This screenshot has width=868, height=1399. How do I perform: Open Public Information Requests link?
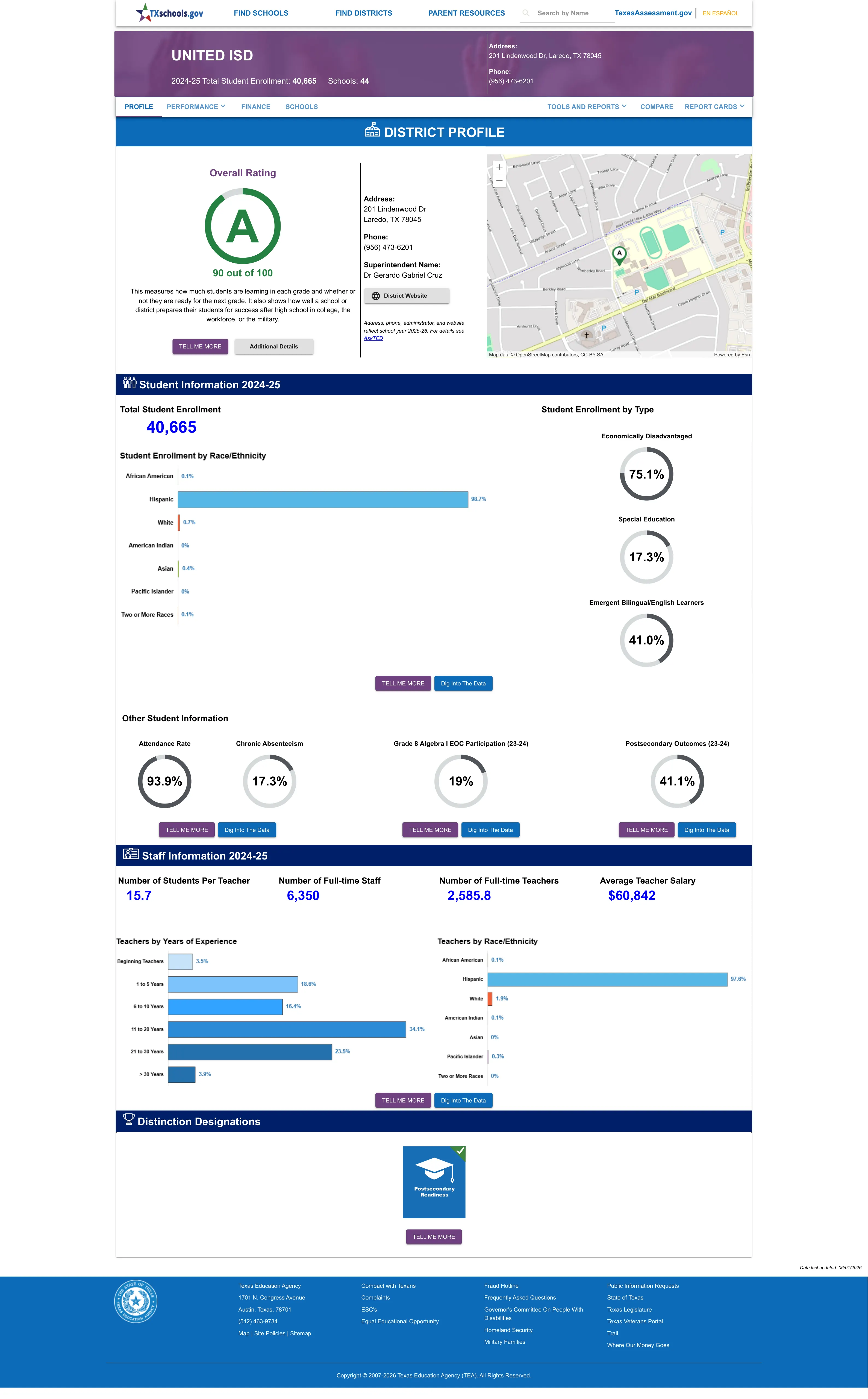(643, 1286)
